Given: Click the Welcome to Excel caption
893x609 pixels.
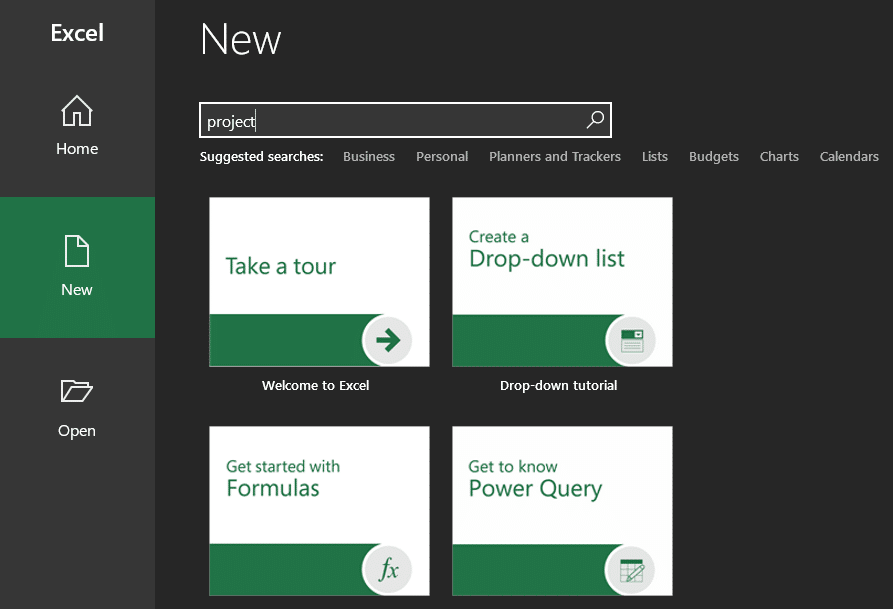Looking at the screenshot, I should 316,386.
